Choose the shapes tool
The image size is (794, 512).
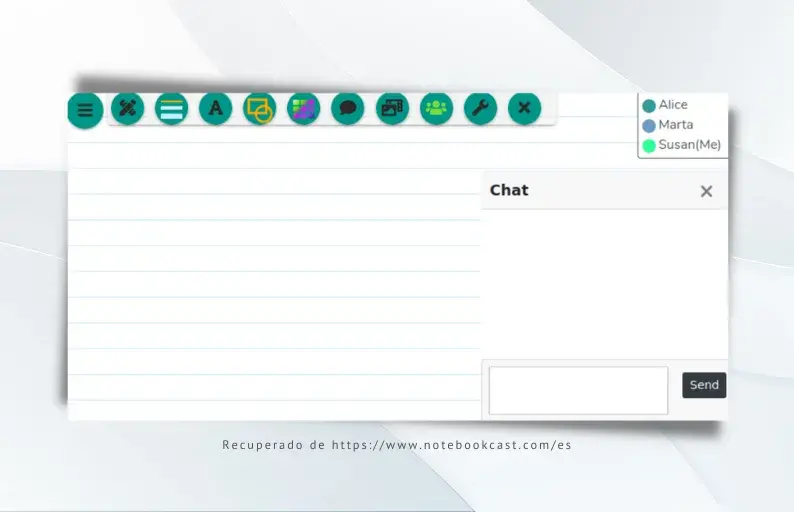tap(260, 108)
